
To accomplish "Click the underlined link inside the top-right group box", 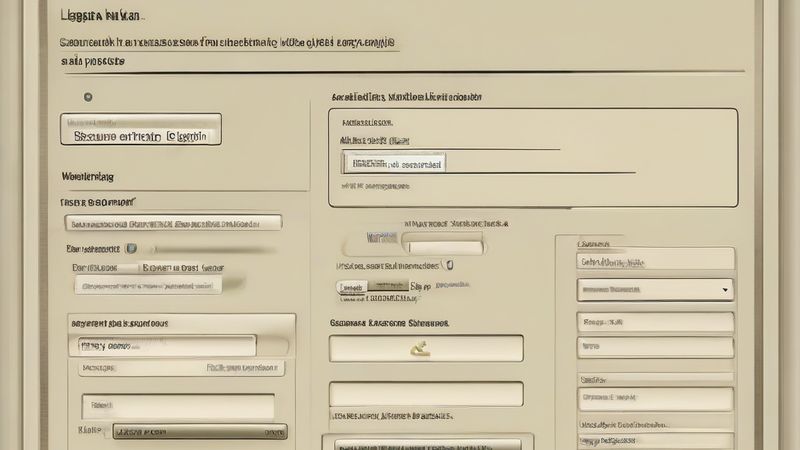I will pos(375,141).
